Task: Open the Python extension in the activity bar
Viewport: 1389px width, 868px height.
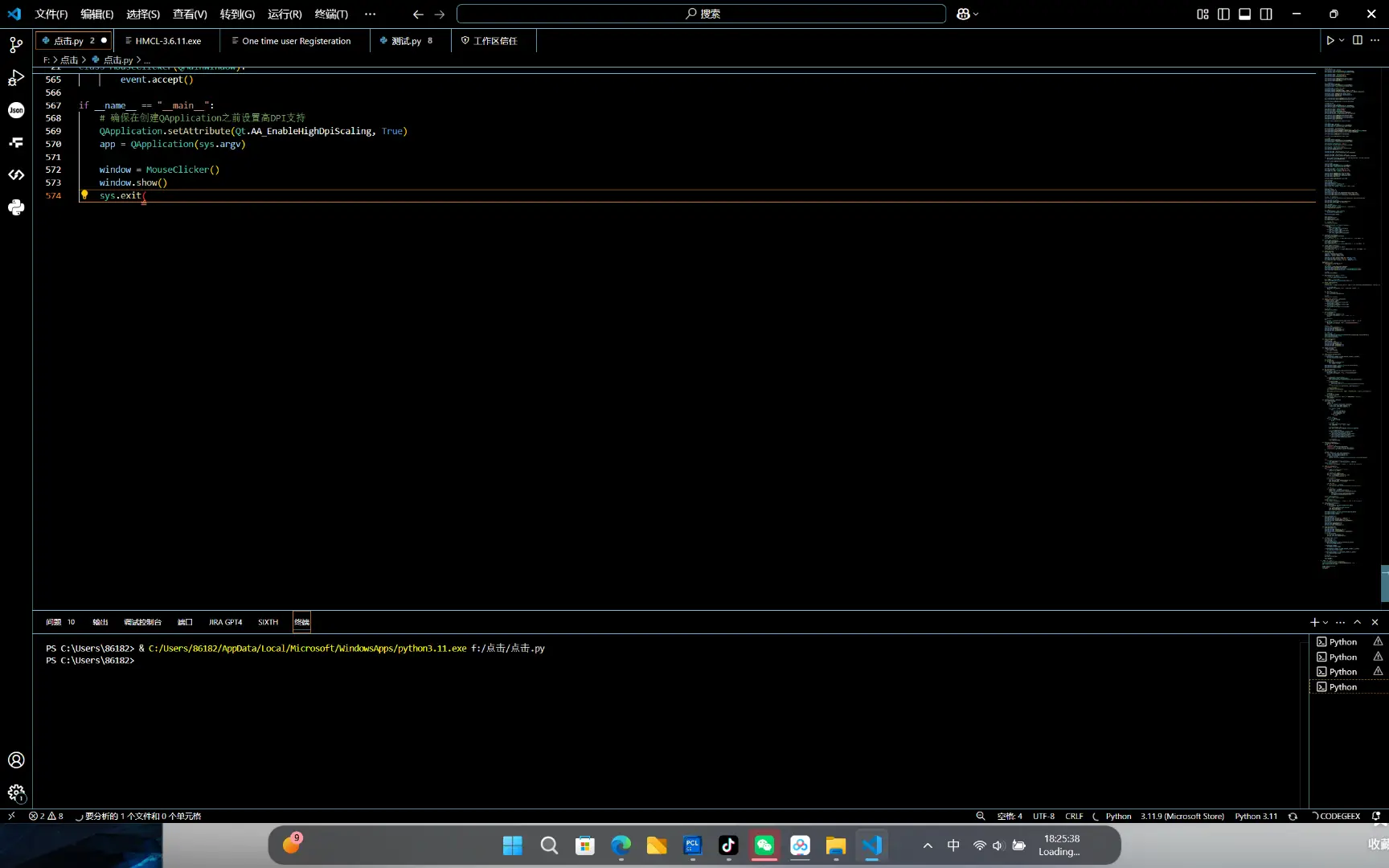Action: click(x=16, y=207)
